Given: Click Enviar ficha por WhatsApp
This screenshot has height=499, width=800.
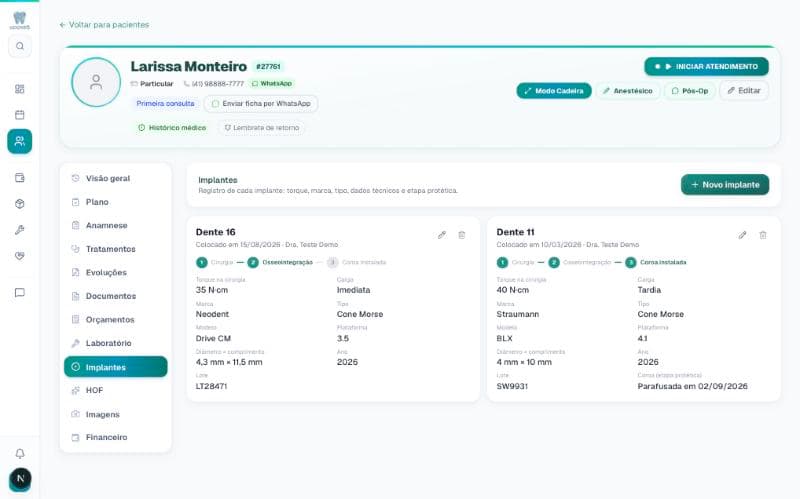Looking at the screenshot, I should tap(261, 104).
